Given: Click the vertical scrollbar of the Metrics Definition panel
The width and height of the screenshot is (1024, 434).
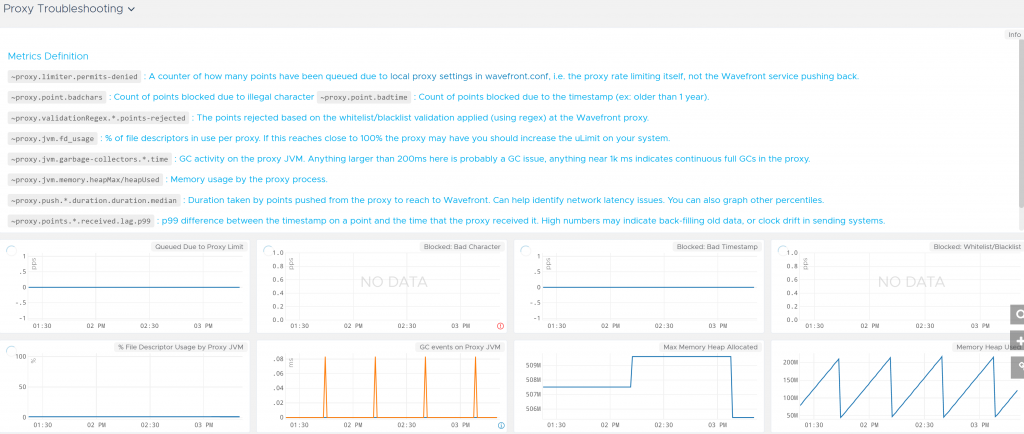Looking at the screenshot, I should (x=1021, y=124).
